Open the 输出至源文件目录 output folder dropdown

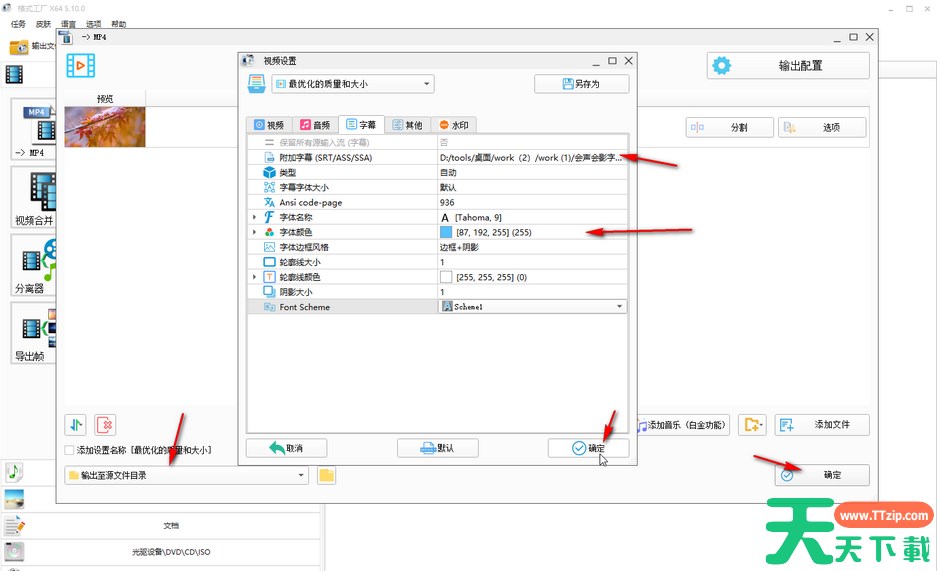[x=186, y=475]
